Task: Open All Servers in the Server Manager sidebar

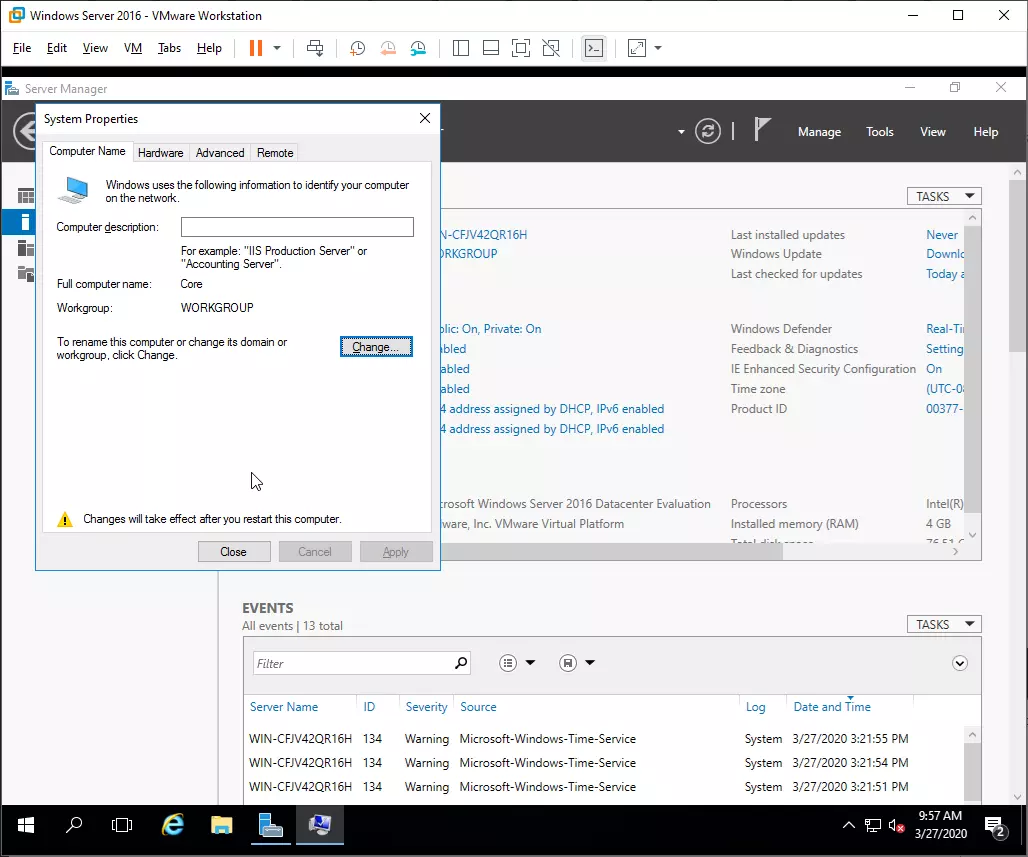Action: click(26, 248)
